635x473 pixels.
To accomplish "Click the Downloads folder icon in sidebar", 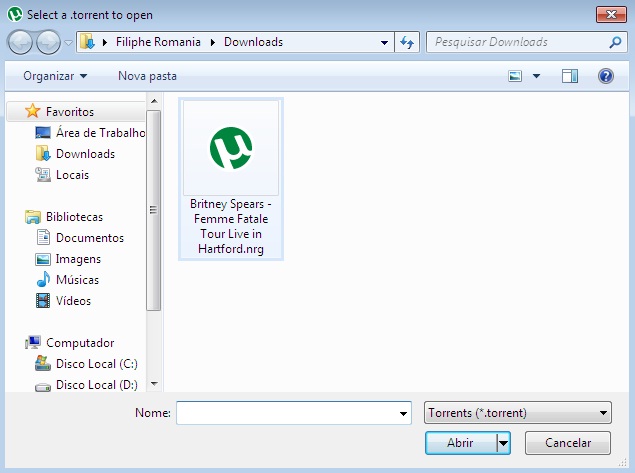I will click(43, 153).
